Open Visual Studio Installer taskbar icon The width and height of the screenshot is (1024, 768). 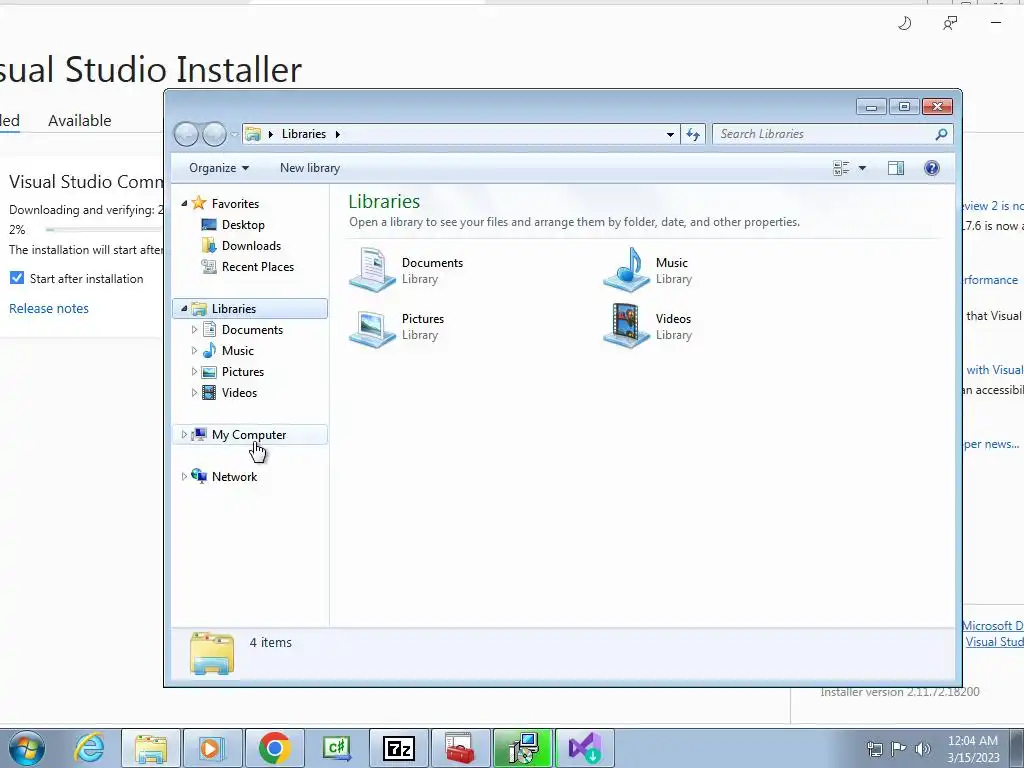click(x=584, y=748)
